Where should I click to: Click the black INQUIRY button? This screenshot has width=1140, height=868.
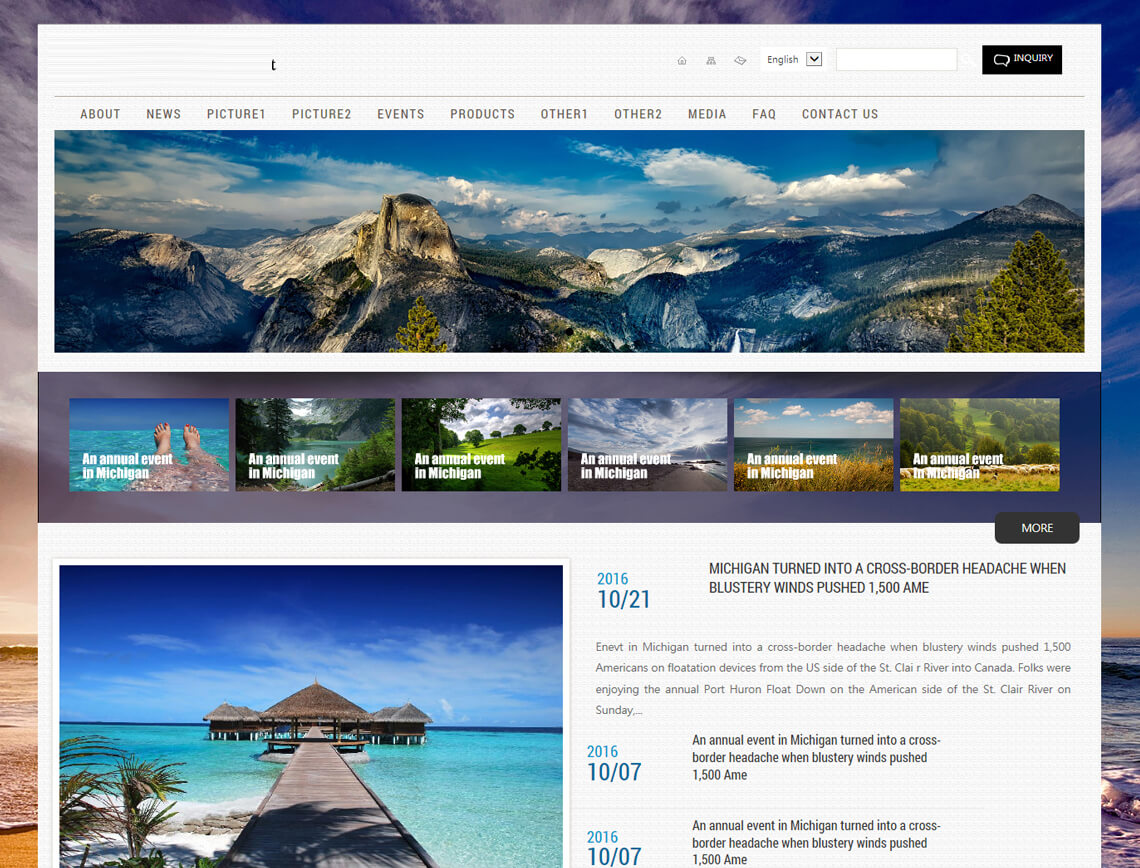(x=1021, y=60)
